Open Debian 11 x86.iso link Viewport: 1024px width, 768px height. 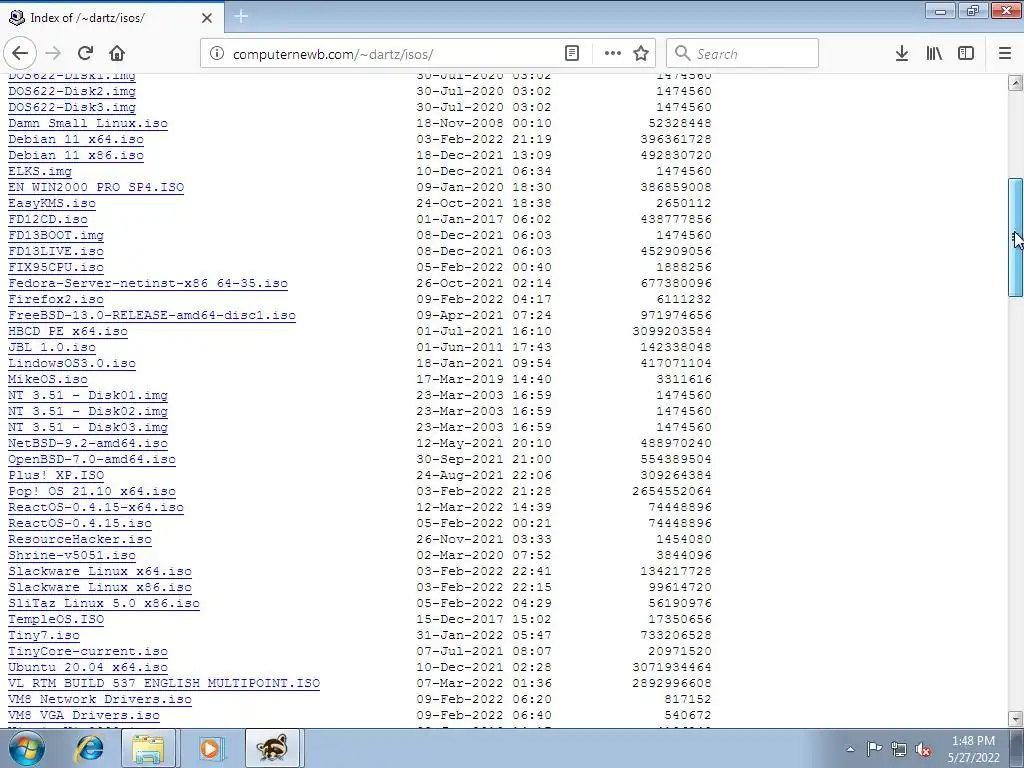pyautogui.click(x=76, y=155)
